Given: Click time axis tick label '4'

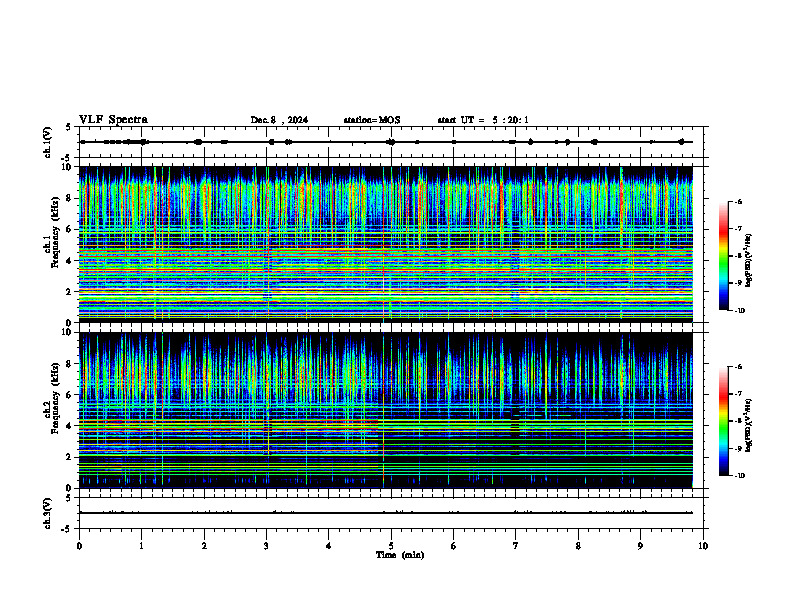Looking at the screenshot, I should point(329,546).
